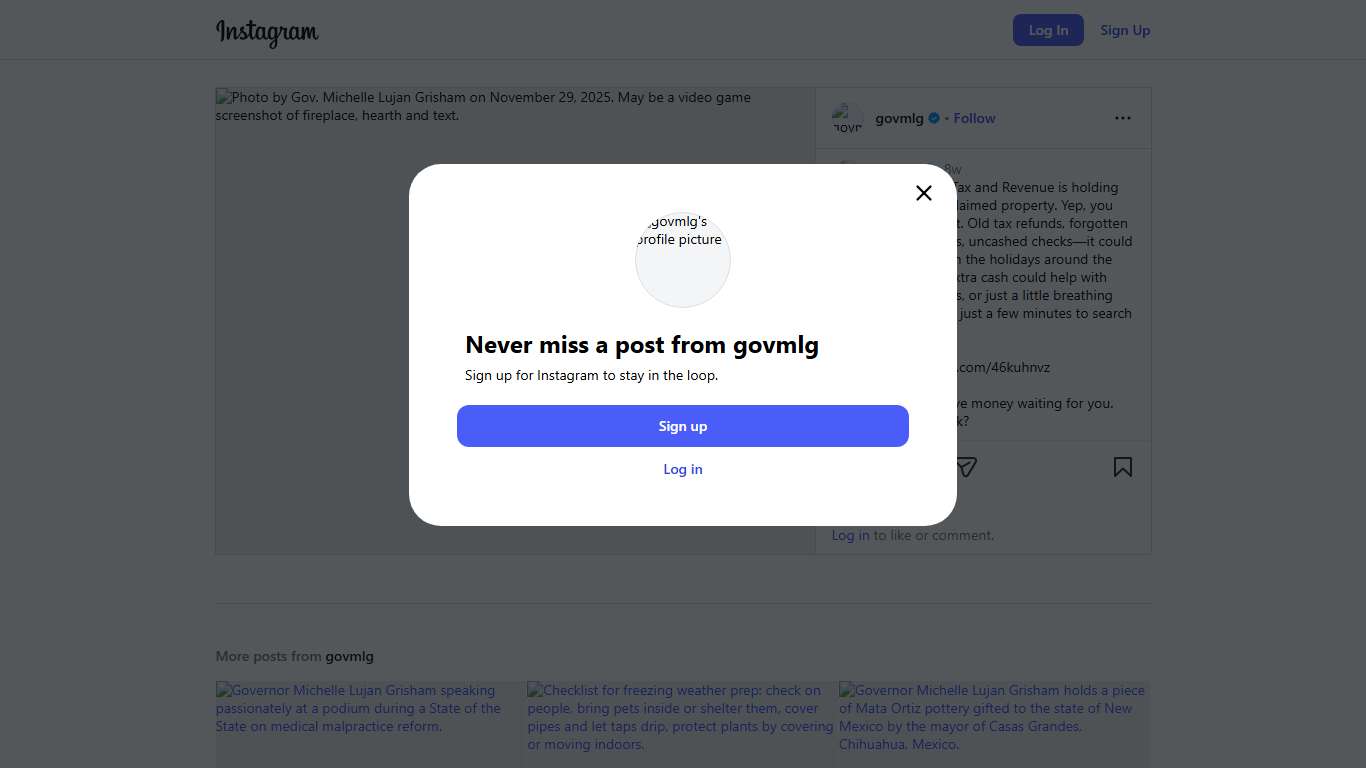Open the post's more options ellipsis menu
The image size is (1366, 768).
1123,118
